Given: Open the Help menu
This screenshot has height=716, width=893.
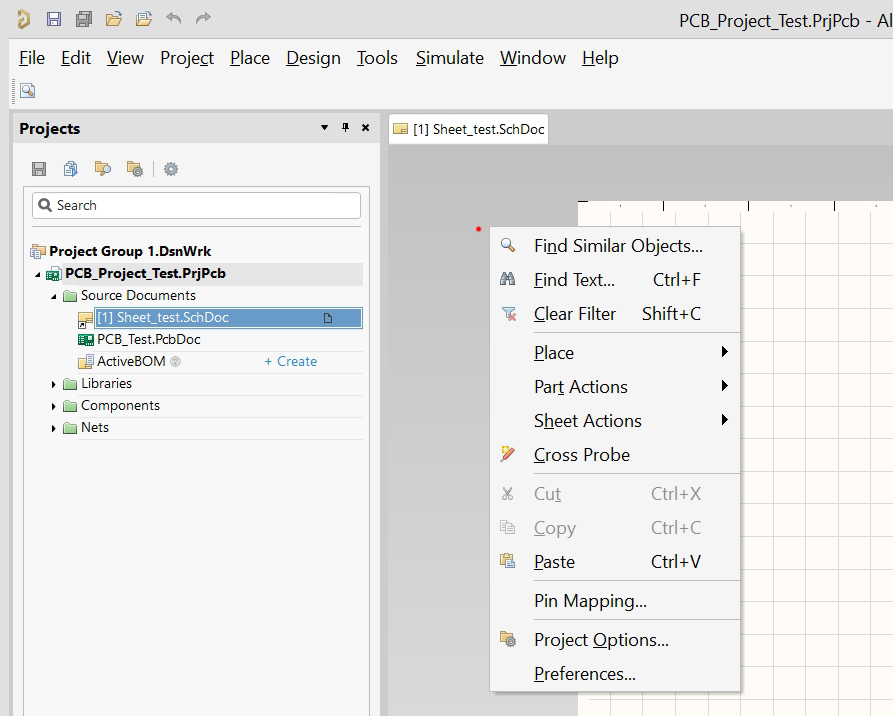Looking at the screenshot, I should click(x=600, y=58).
